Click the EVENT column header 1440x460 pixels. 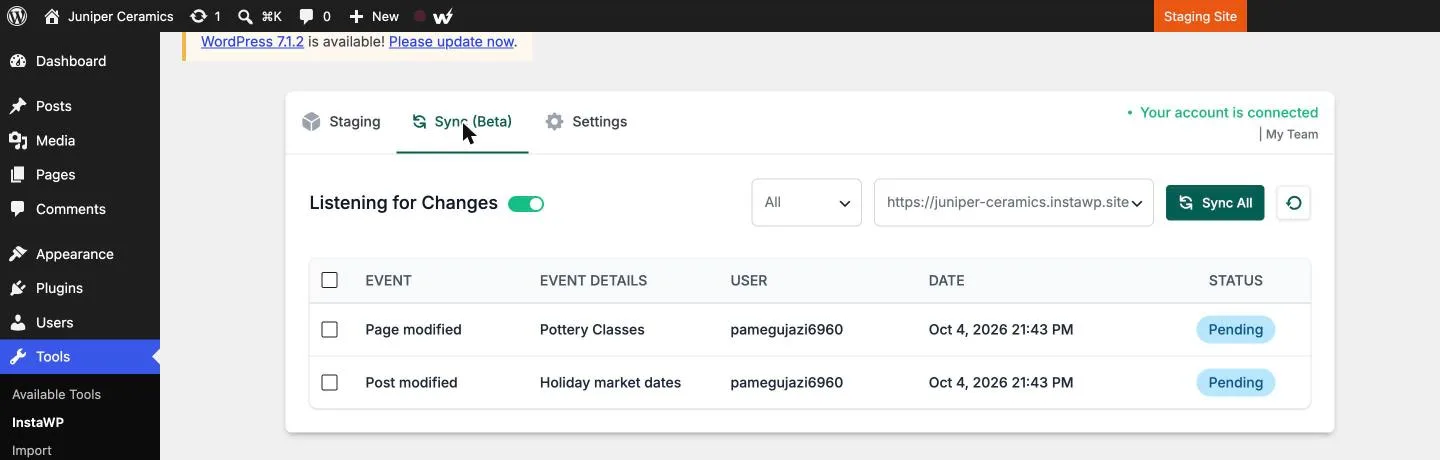389,280
